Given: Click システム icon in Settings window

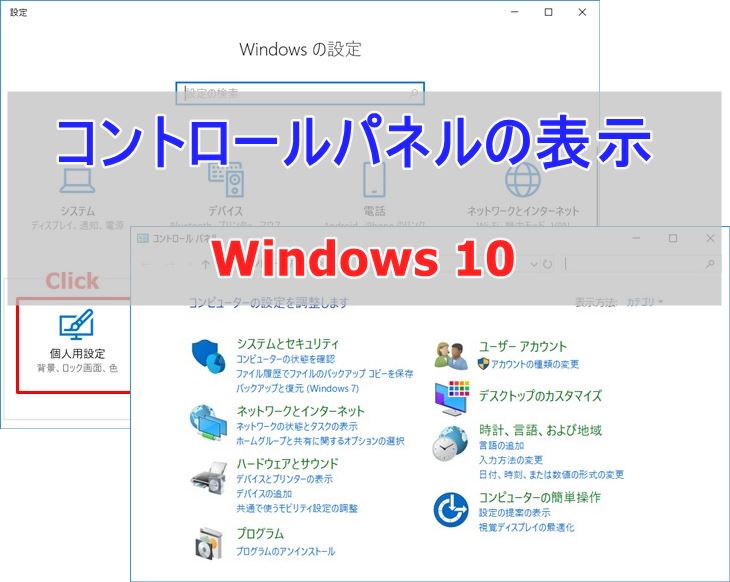Looking at the screenshot, I should tap(77, 180).
